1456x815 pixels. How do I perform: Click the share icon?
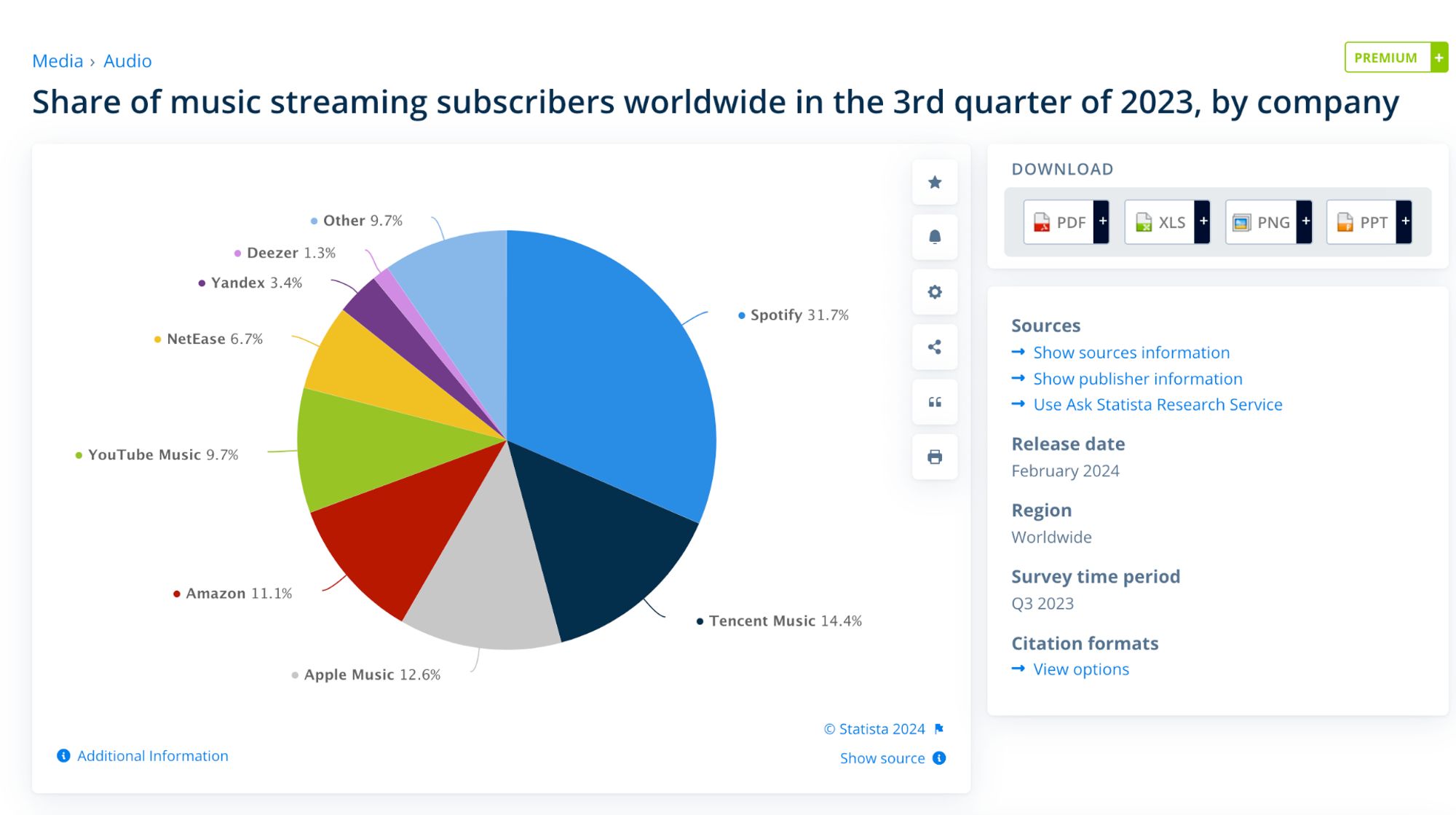pyautogui.click(x=935, y=347)
